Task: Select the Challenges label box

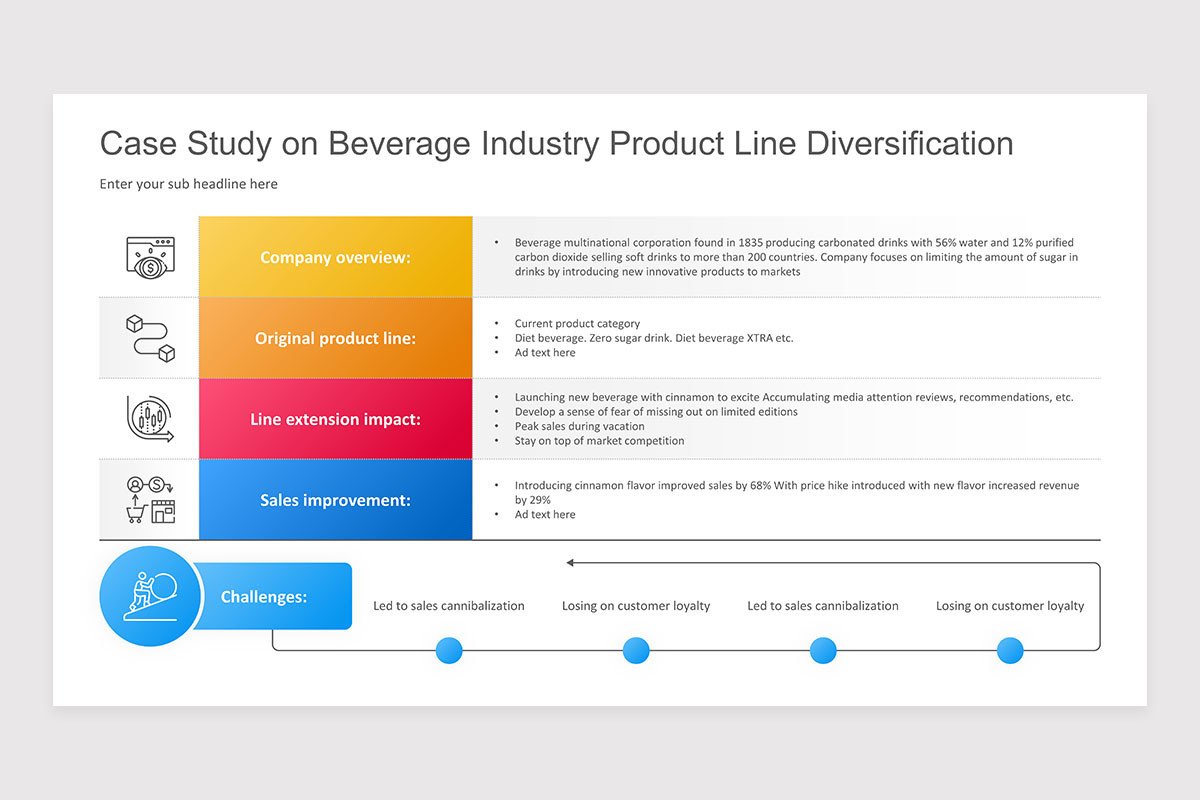Action: pyautogui.click(x=272, y=596)
